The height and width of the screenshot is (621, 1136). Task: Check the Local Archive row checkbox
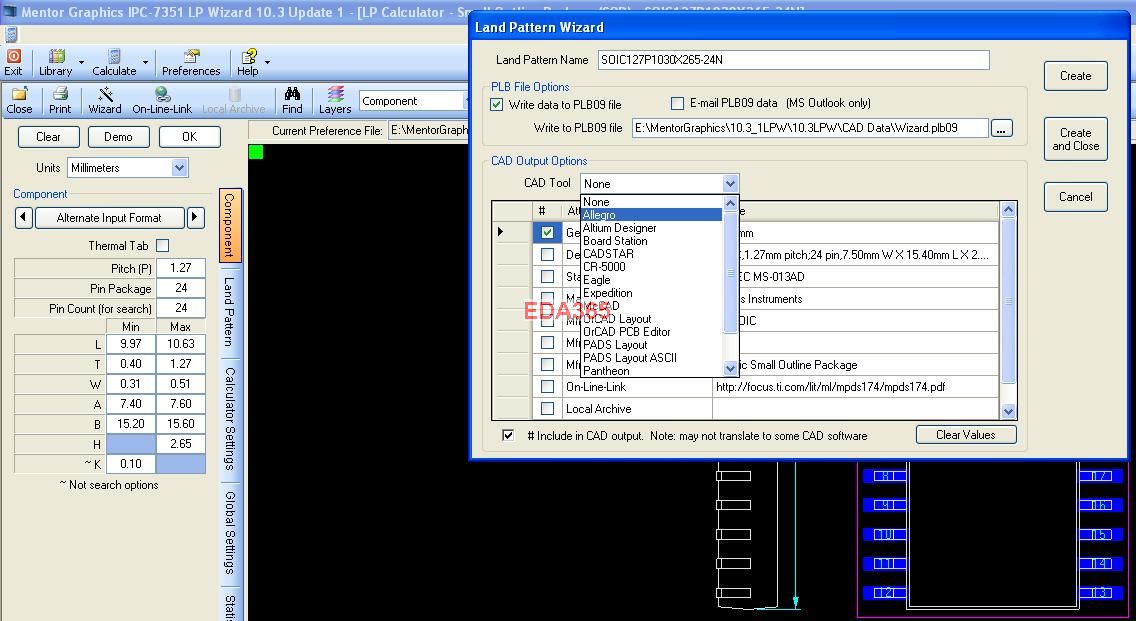(547, 409)
